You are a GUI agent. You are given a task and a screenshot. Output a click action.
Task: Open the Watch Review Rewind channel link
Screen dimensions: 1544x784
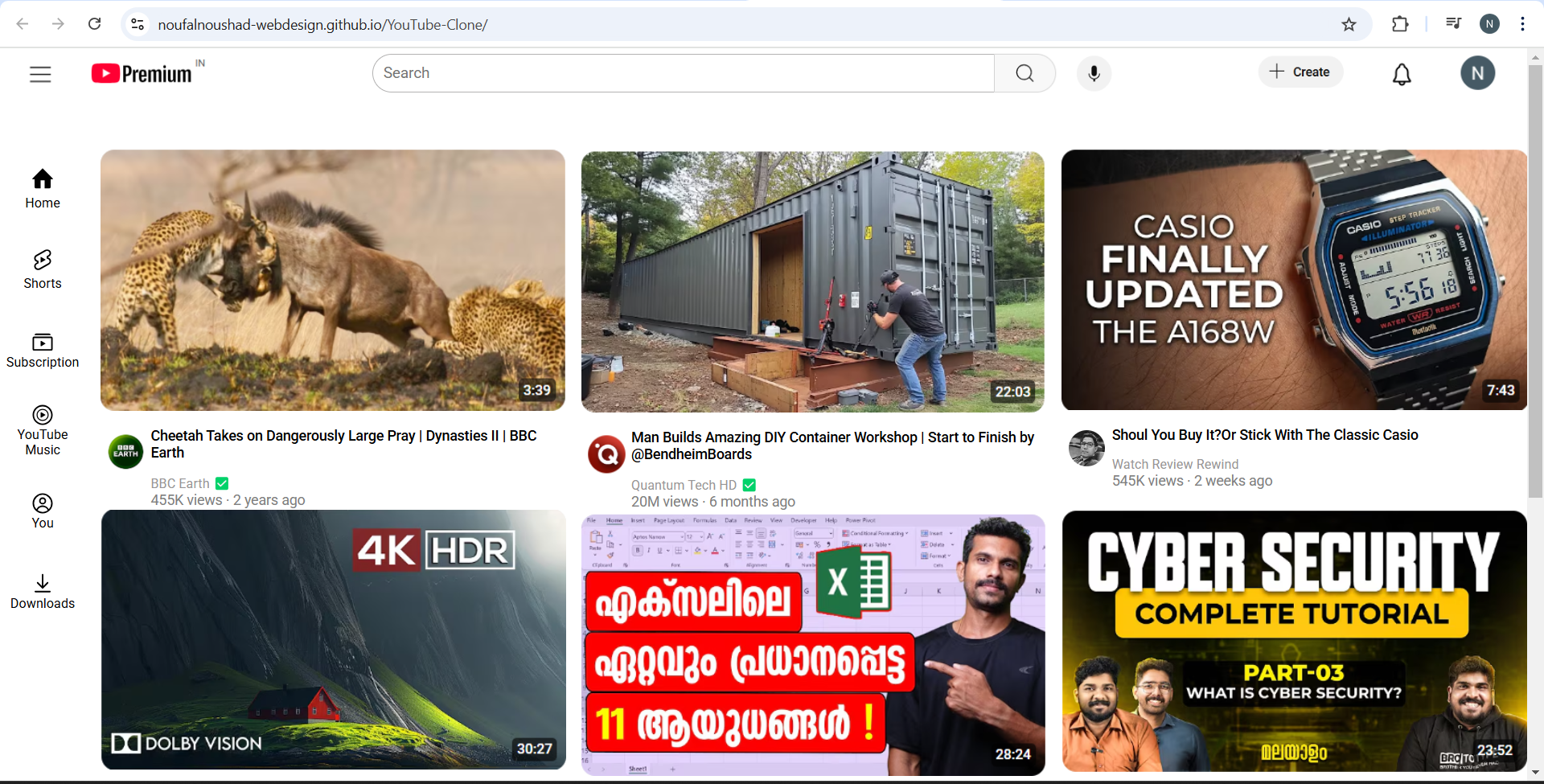[1175, 464]
